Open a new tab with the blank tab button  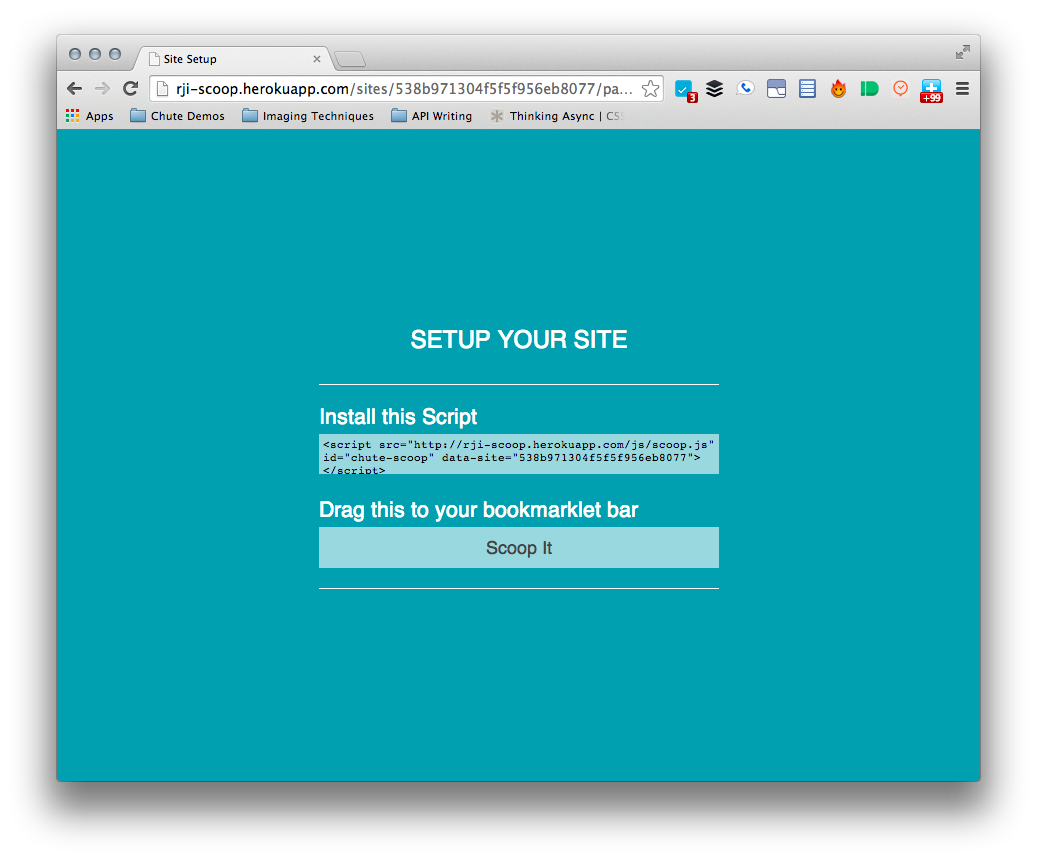[350, 60]
